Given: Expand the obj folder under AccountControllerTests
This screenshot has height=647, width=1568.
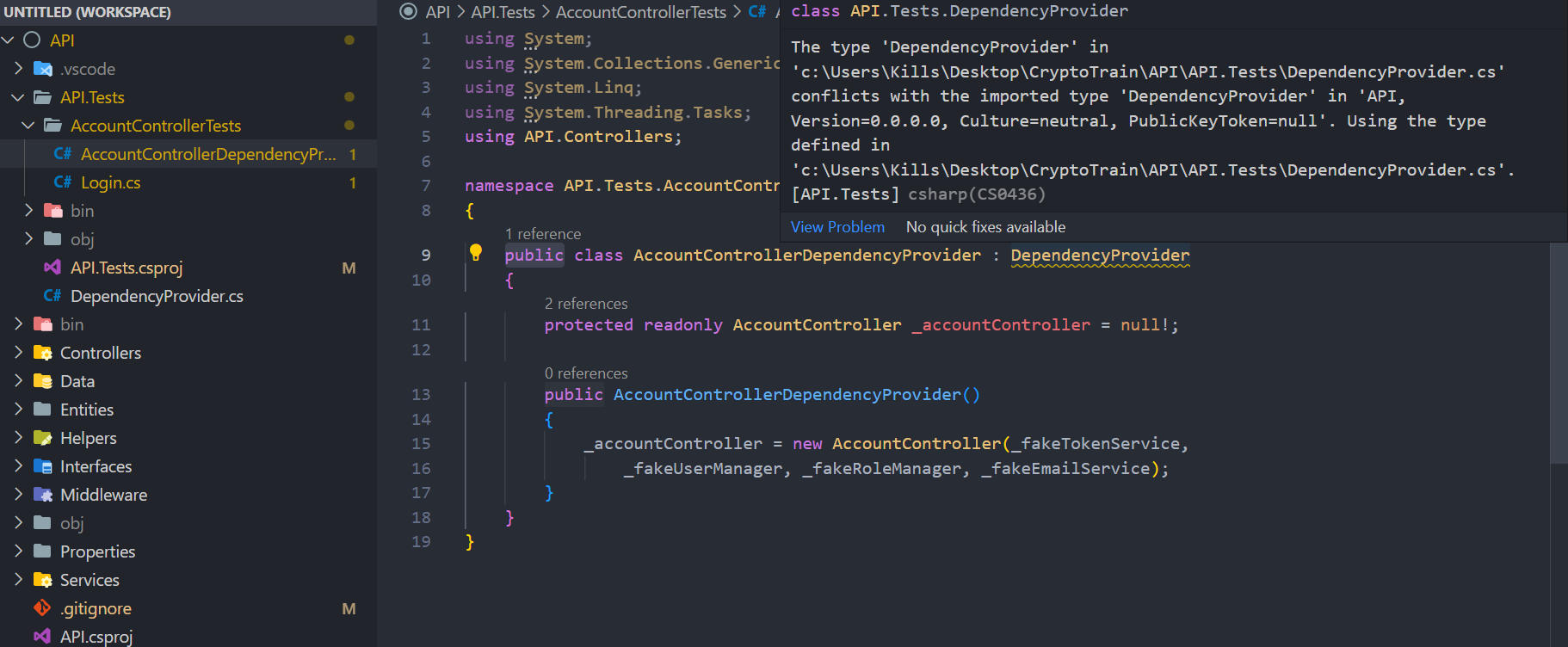Looking at the screenshot, I should point(29,239).
